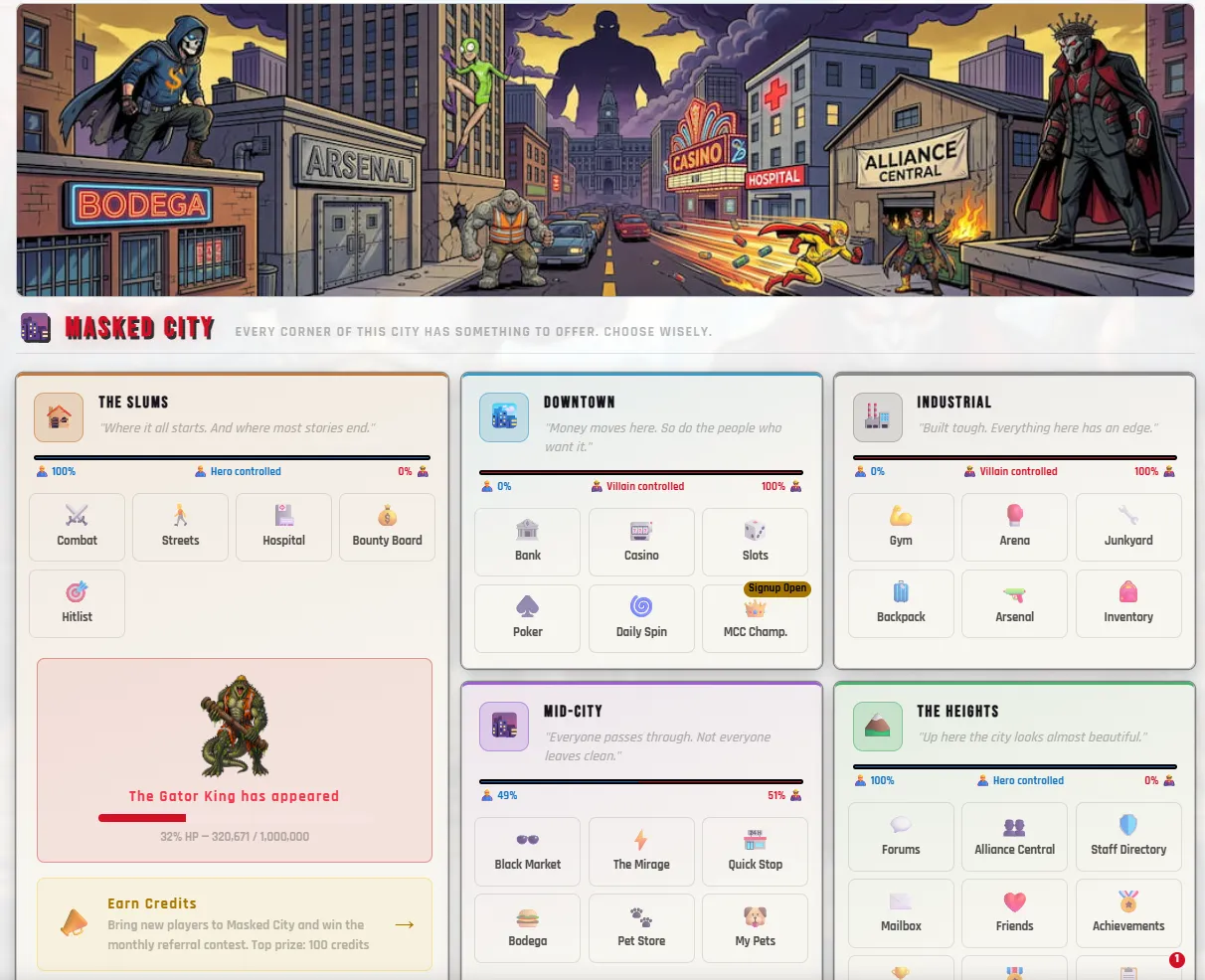Open the MCC Champ. tile
The height and width of the screenshot is (980, 1205).
point(756,618)
